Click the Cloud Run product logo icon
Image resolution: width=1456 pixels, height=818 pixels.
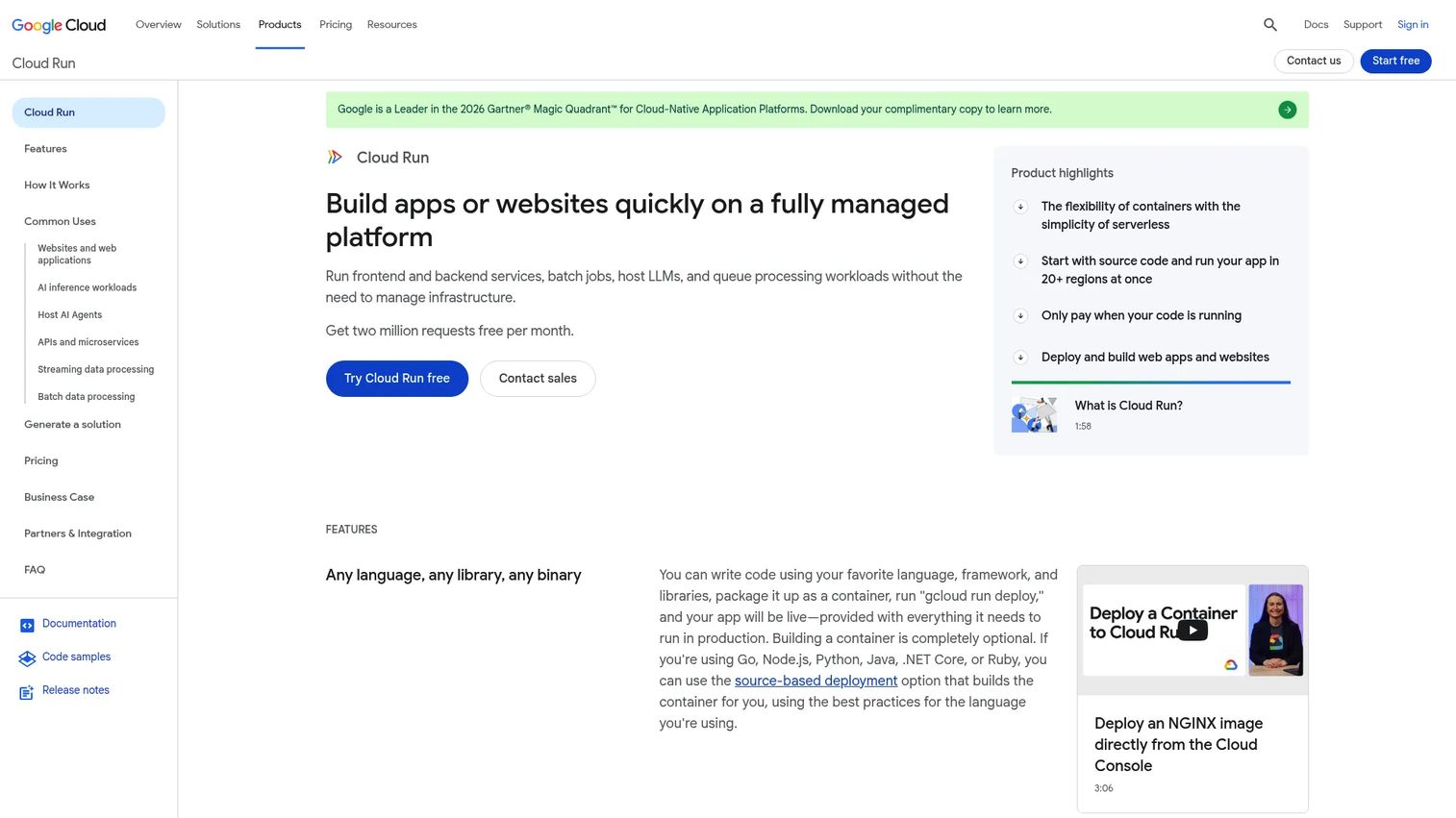335,157
